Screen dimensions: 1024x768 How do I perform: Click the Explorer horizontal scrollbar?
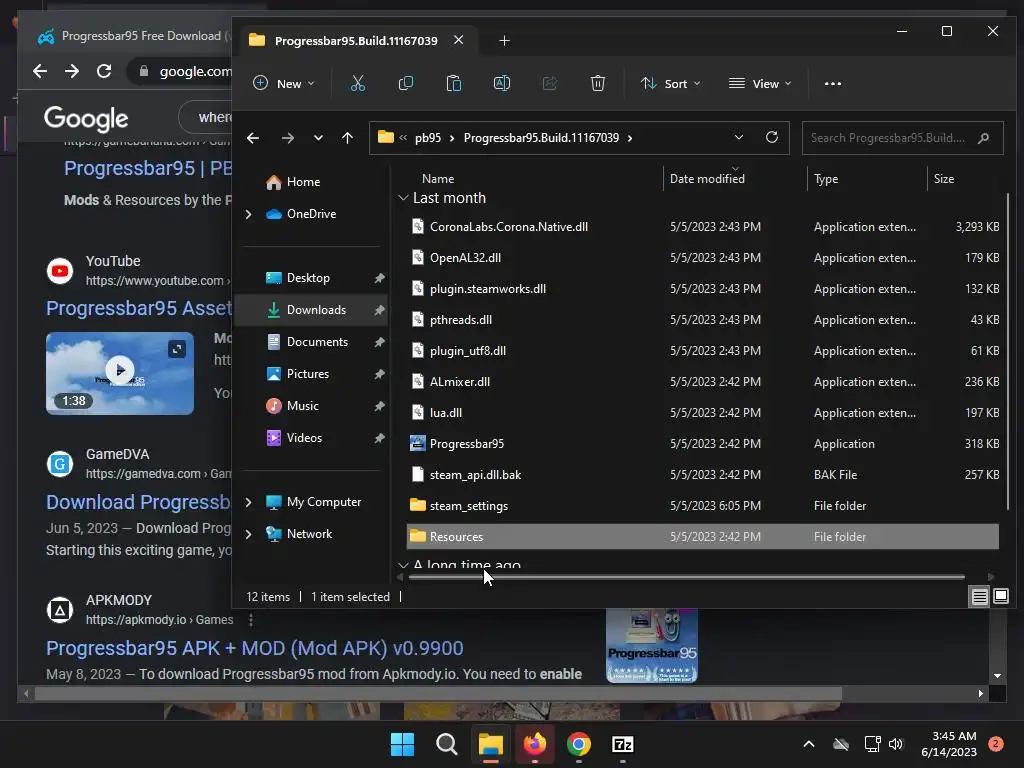point(686,577)
